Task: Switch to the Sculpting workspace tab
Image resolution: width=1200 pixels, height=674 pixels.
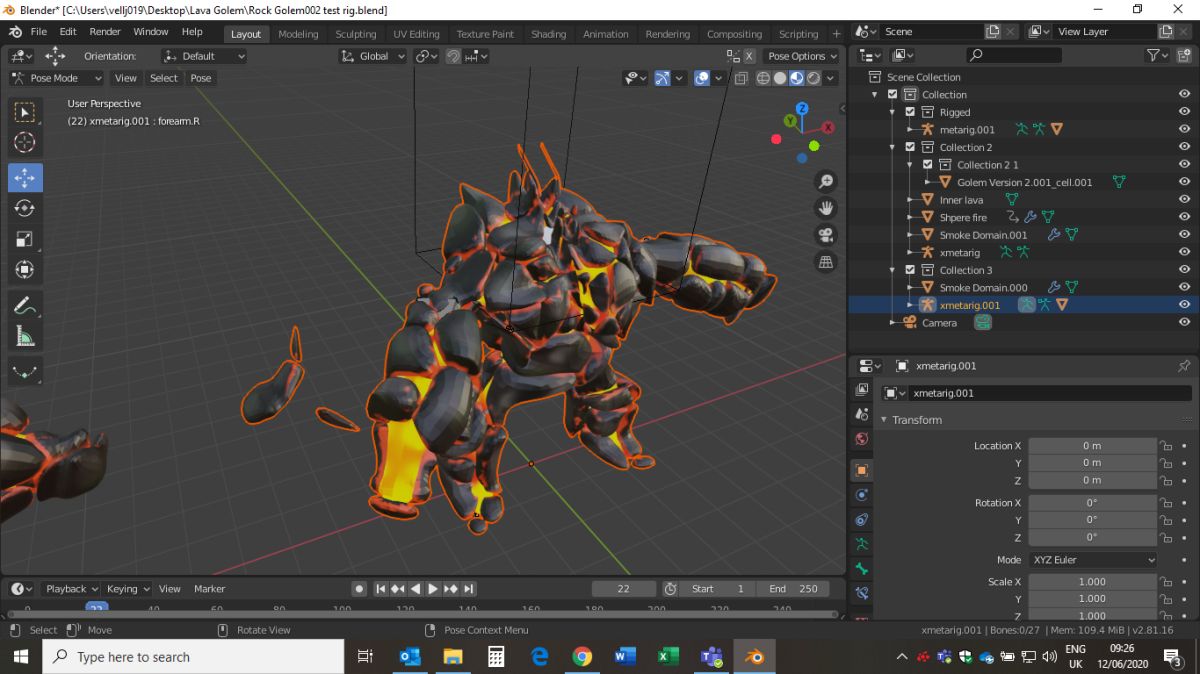Action: coord(355,34)
